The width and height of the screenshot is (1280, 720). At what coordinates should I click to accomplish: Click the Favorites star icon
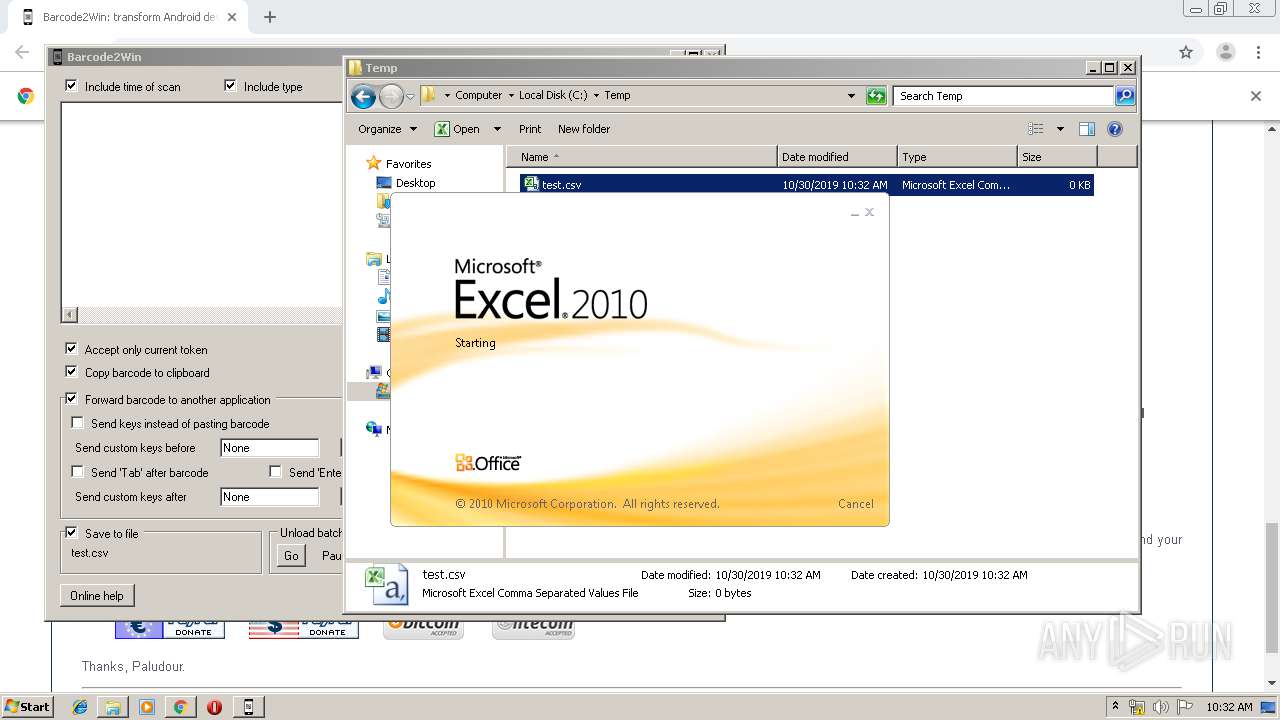coord(374,163)
